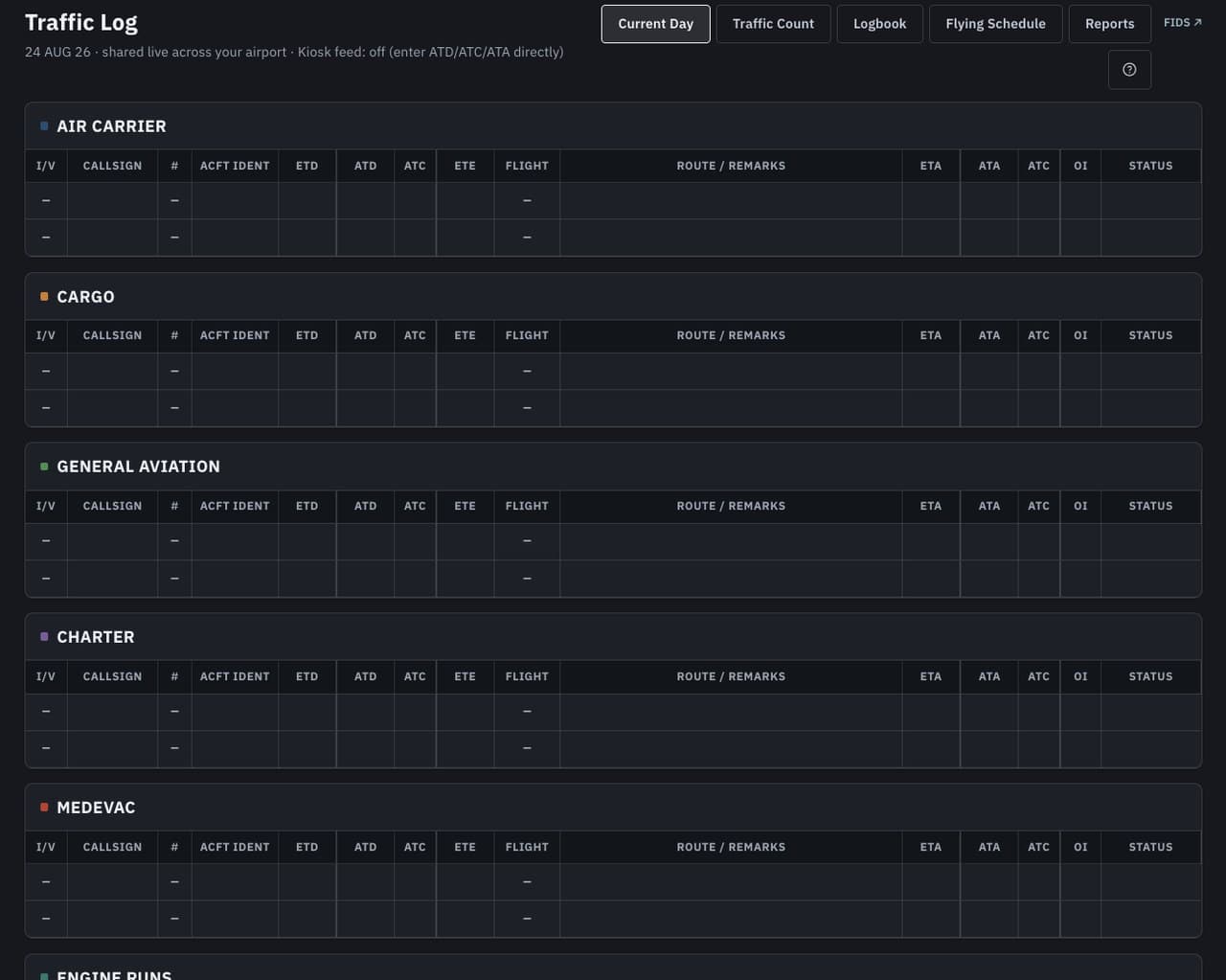
Task: Click the CALLSIGN column header in Air Carrier
Action: (x=112, y=166)
